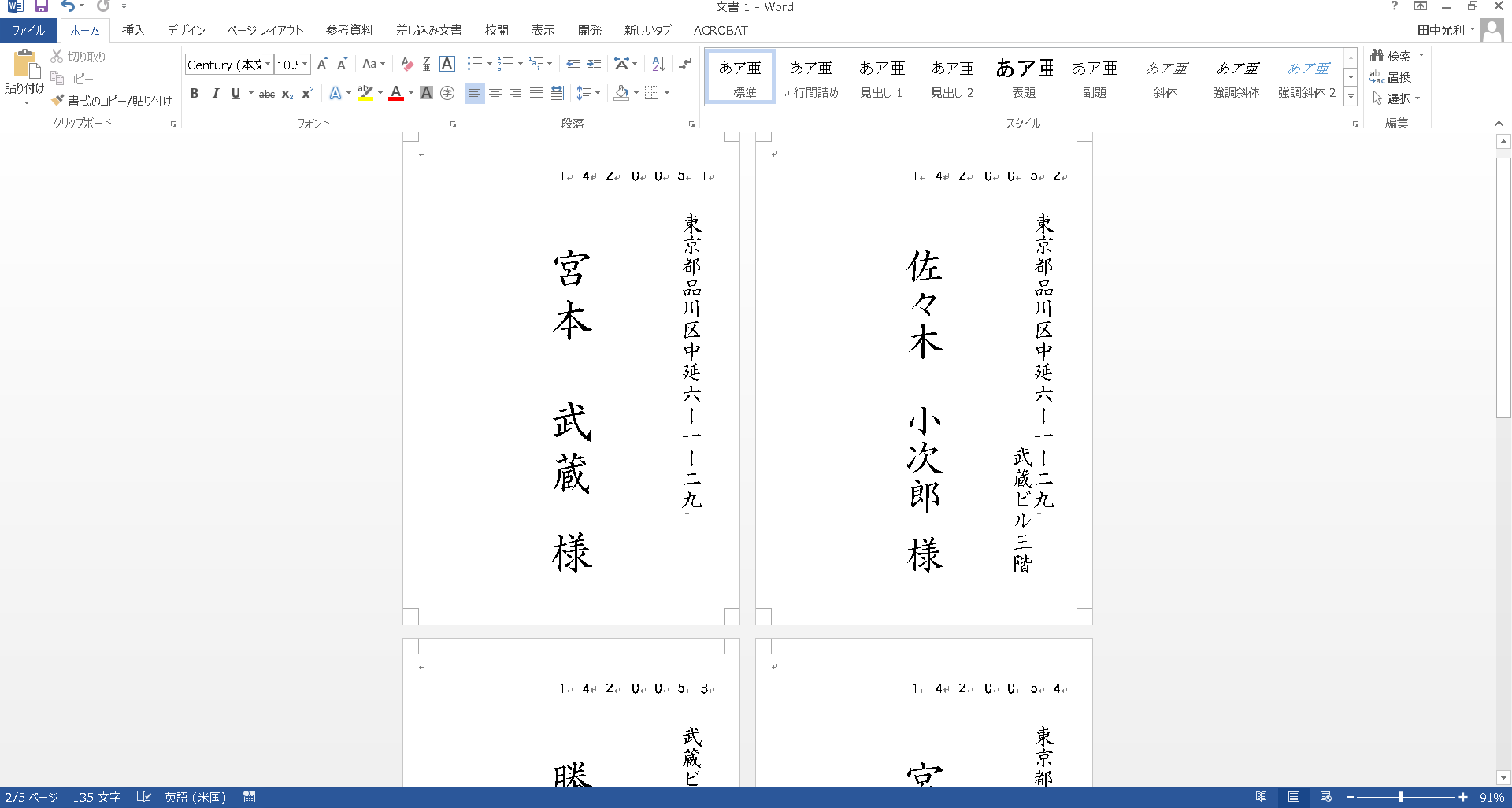
Task: Toggle character shading
Action: (427, 93)
